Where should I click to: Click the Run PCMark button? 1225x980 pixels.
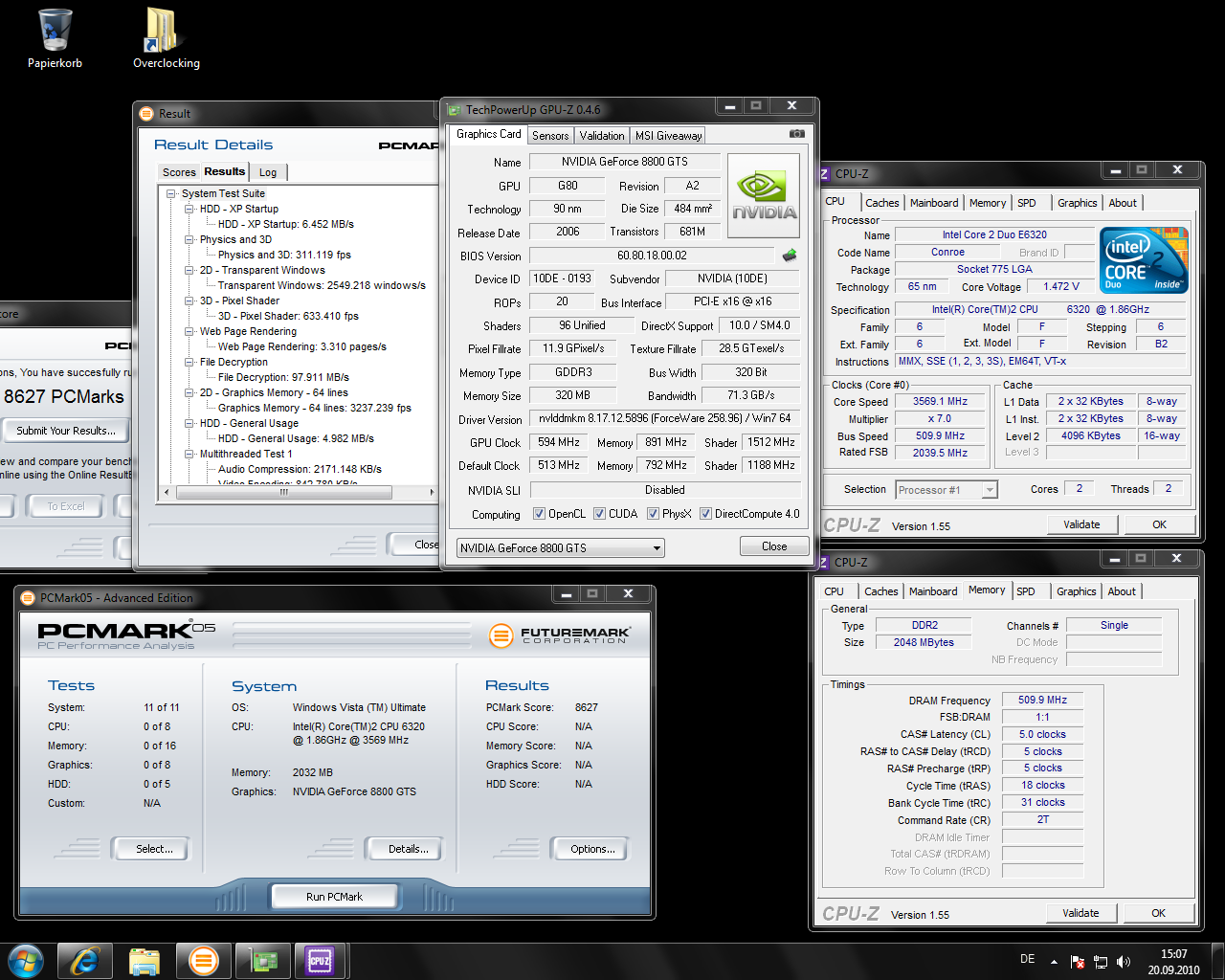click(334, 897)
